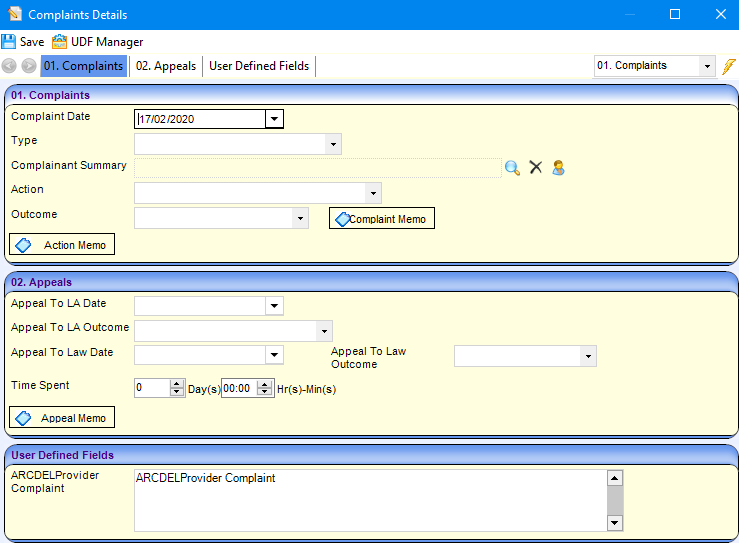
Task: Click the forward navigation arrow icon
Action: point(28,66)
